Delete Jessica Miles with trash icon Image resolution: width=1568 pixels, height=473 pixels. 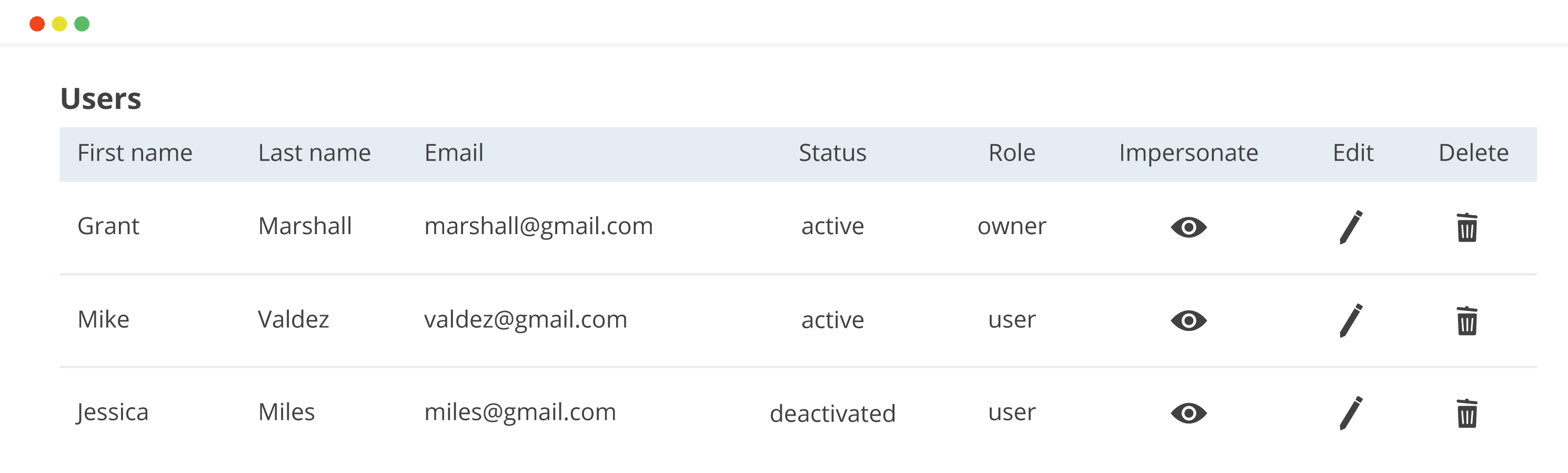1467,414
